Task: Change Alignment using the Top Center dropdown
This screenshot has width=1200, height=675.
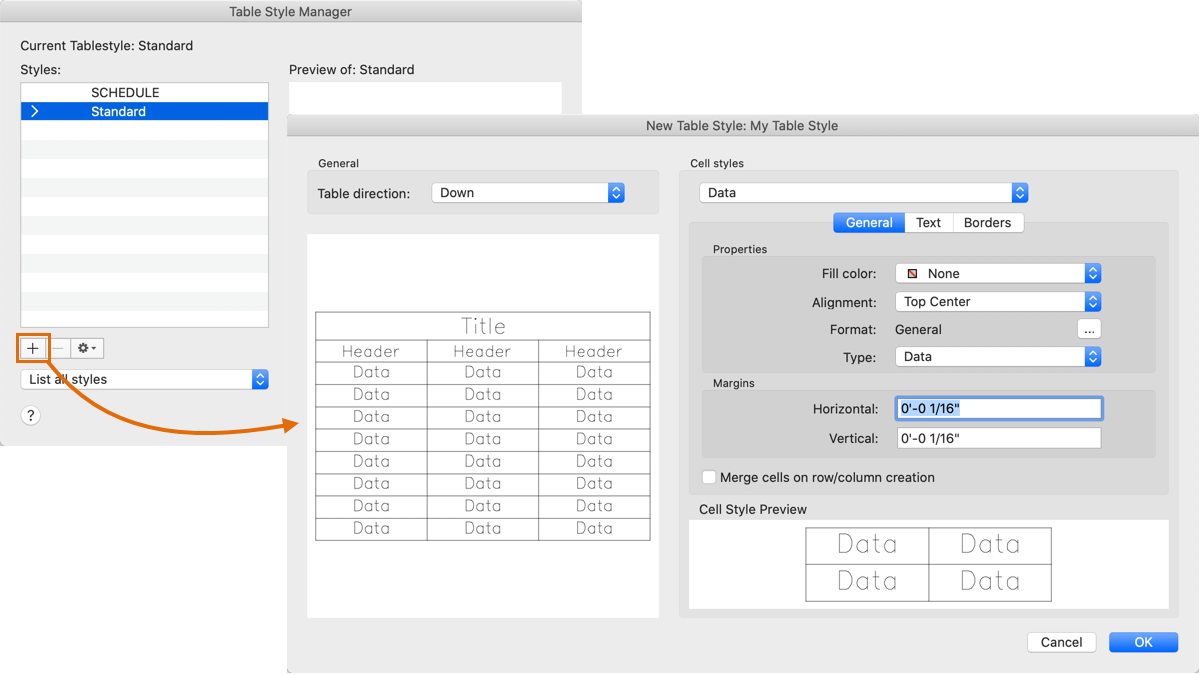Action: (x=997, y=301)
